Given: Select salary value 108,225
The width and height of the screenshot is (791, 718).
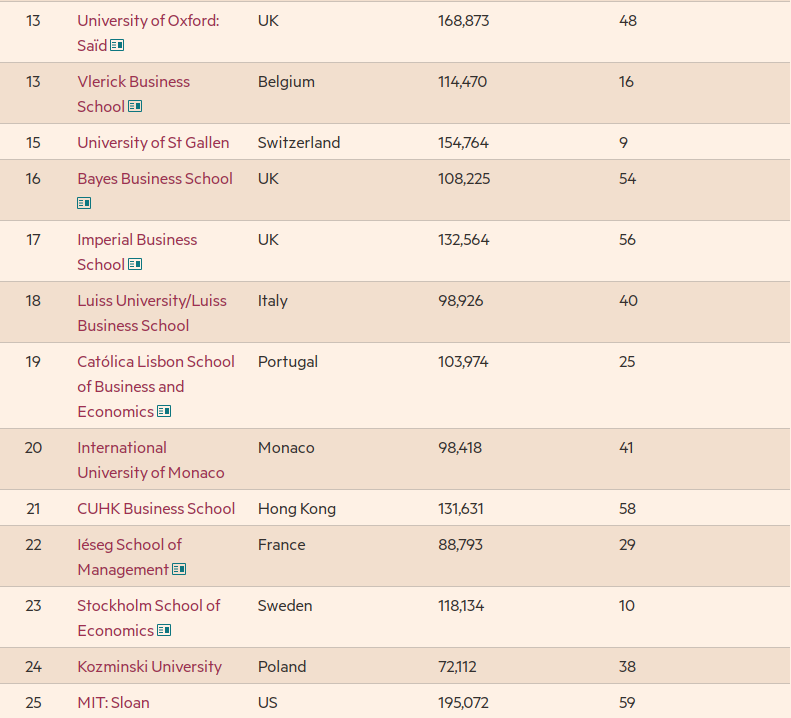Looking at the screenshot, I should pos(464,179).
